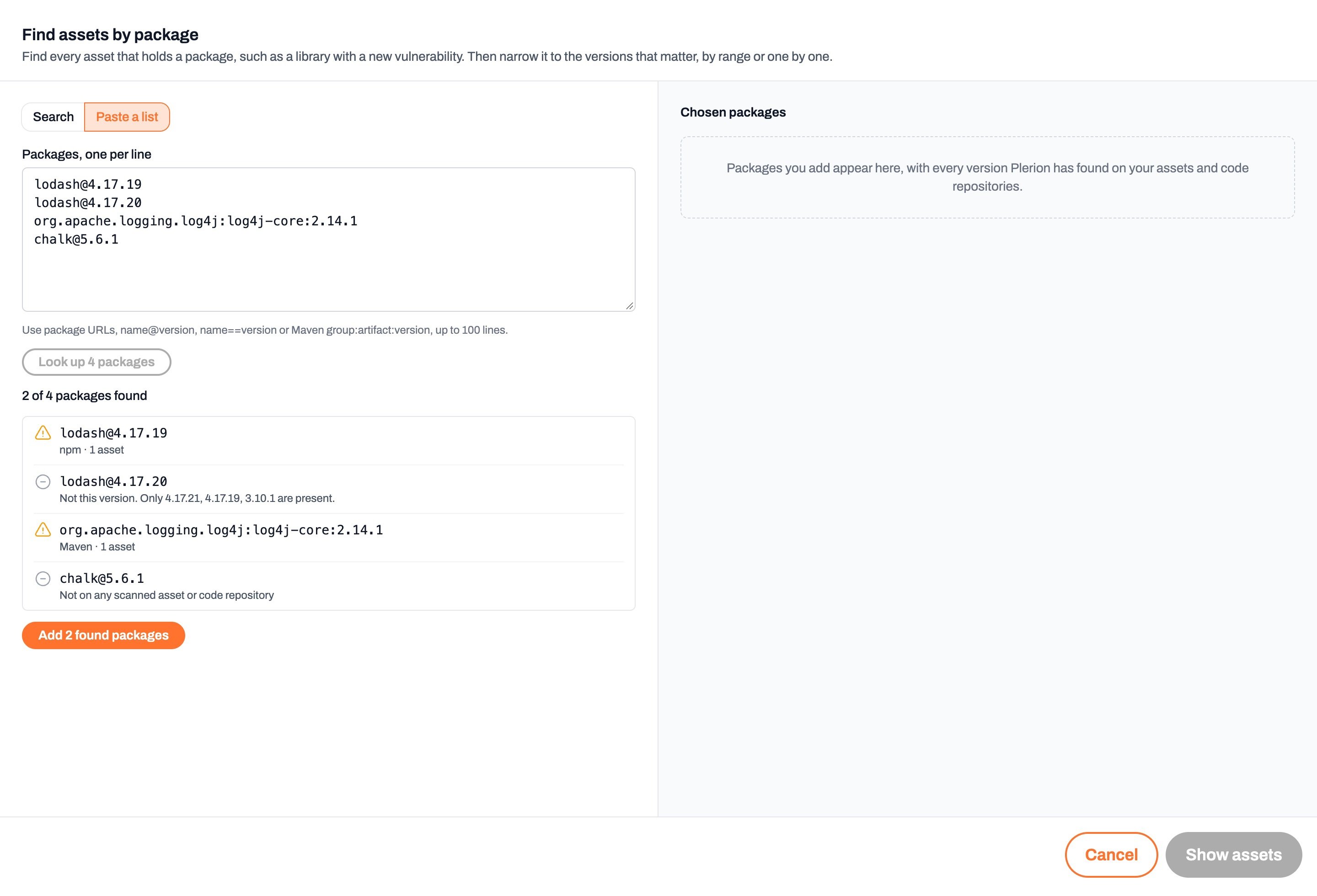Select the org.apache.logging.log4j result row
This screenshot has height=896, width=1317.
click(329, 538)
